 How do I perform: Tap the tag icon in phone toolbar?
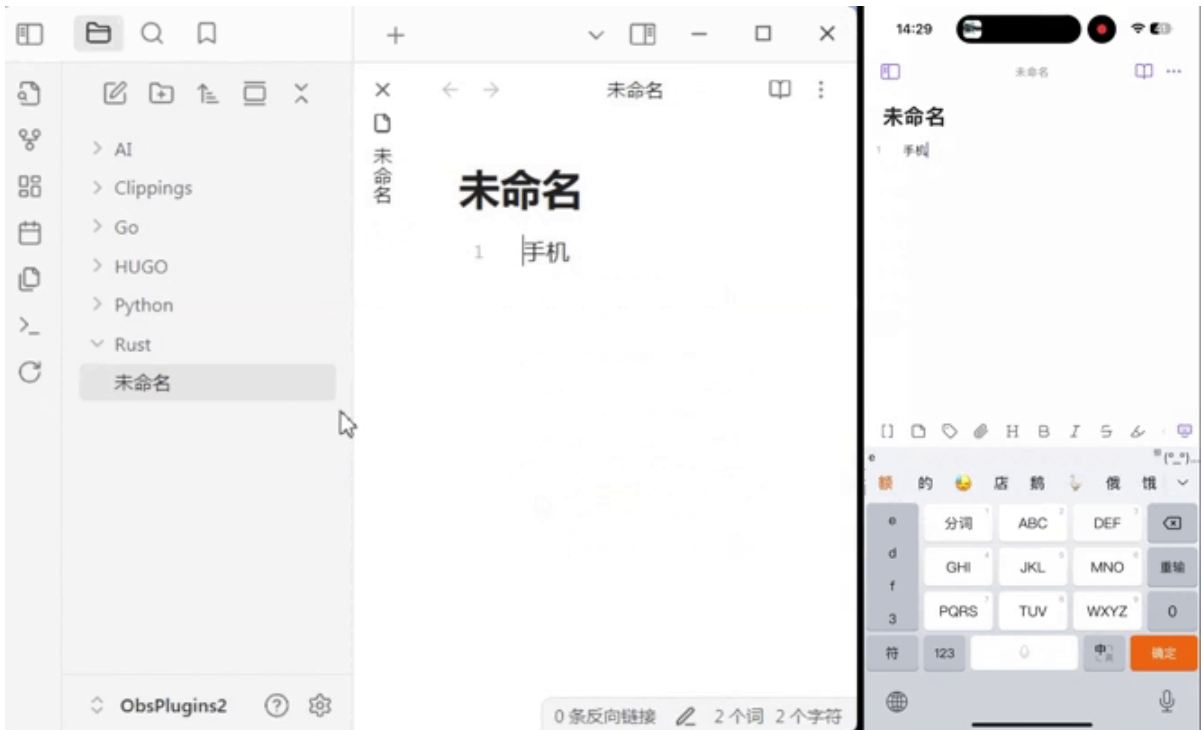coord(949,431)
